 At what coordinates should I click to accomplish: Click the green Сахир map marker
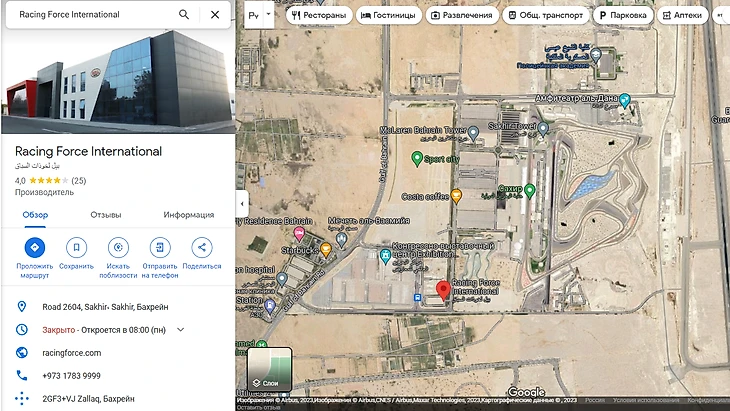[529, 190]
